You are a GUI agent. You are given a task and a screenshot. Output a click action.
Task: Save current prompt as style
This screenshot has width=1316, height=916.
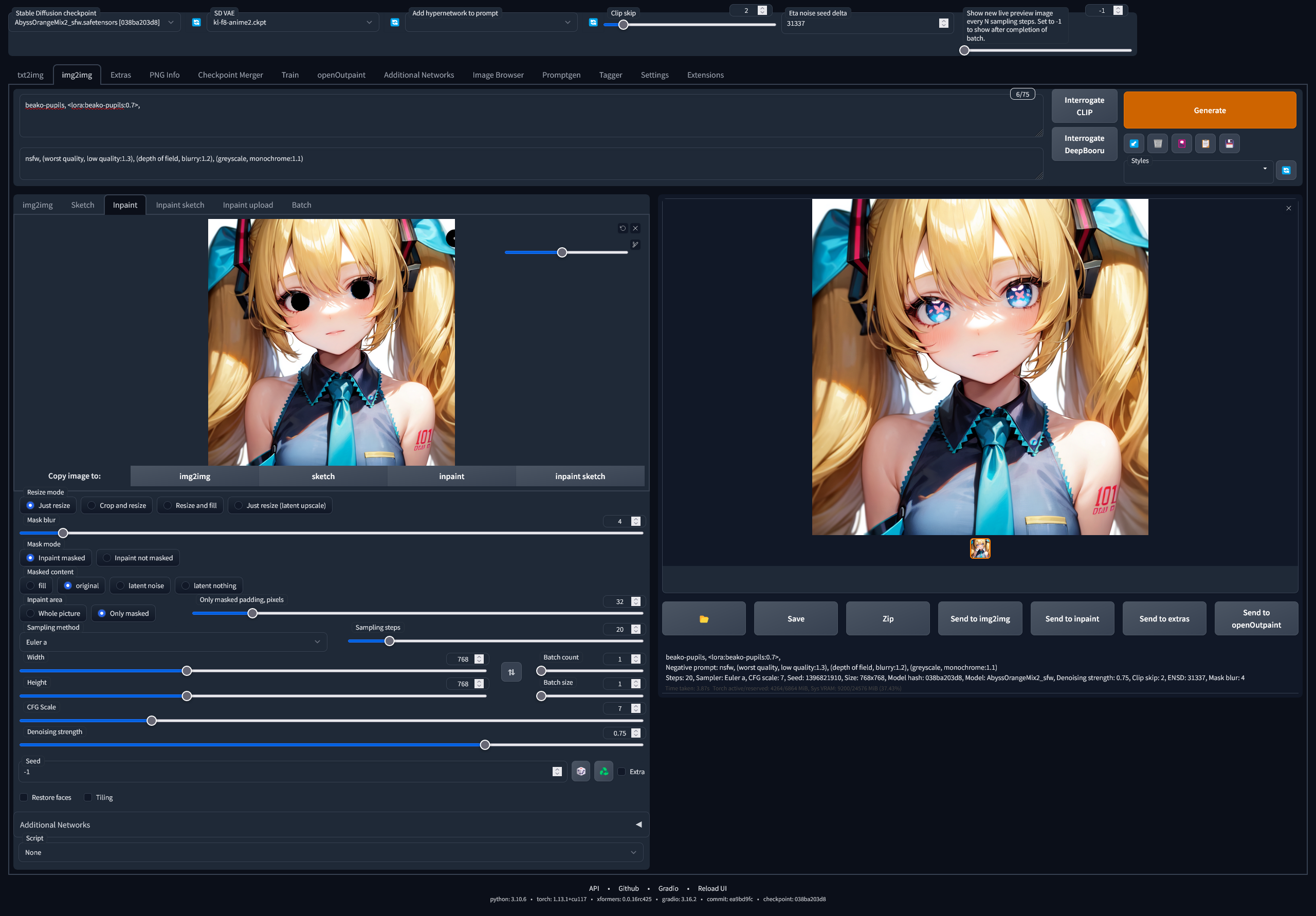(x=1230, y=143)
